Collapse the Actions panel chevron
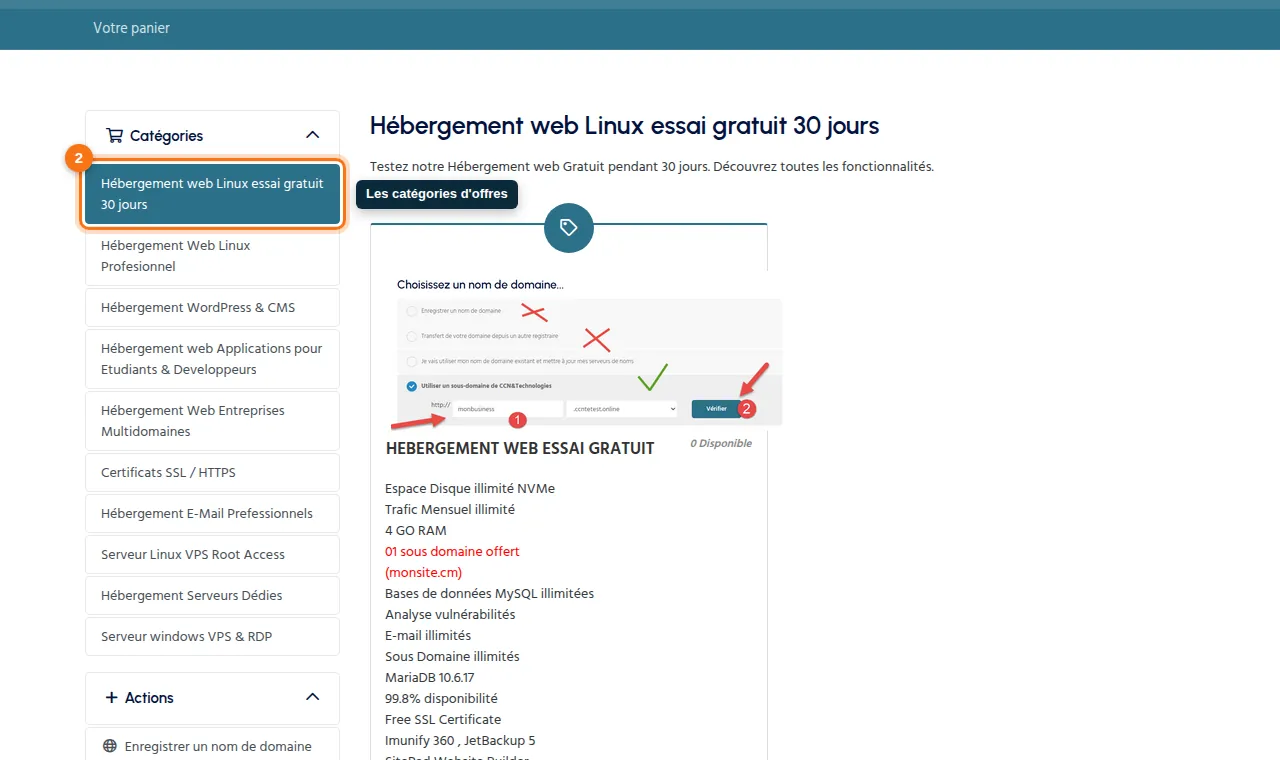The image size is (1280, 760). pyautogui.click(x=312, y=697)
